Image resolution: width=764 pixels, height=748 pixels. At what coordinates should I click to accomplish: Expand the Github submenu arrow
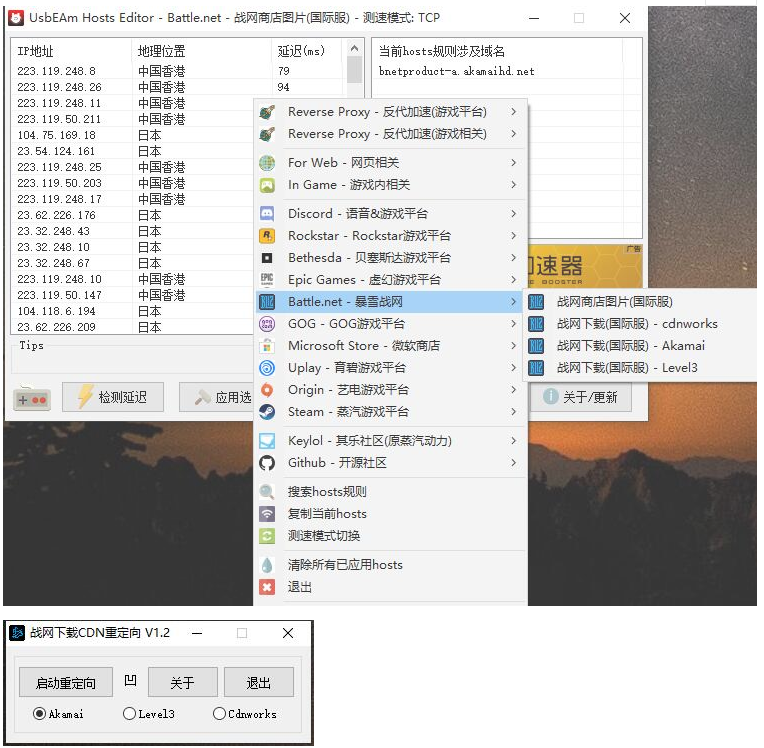tap(514, 463)
